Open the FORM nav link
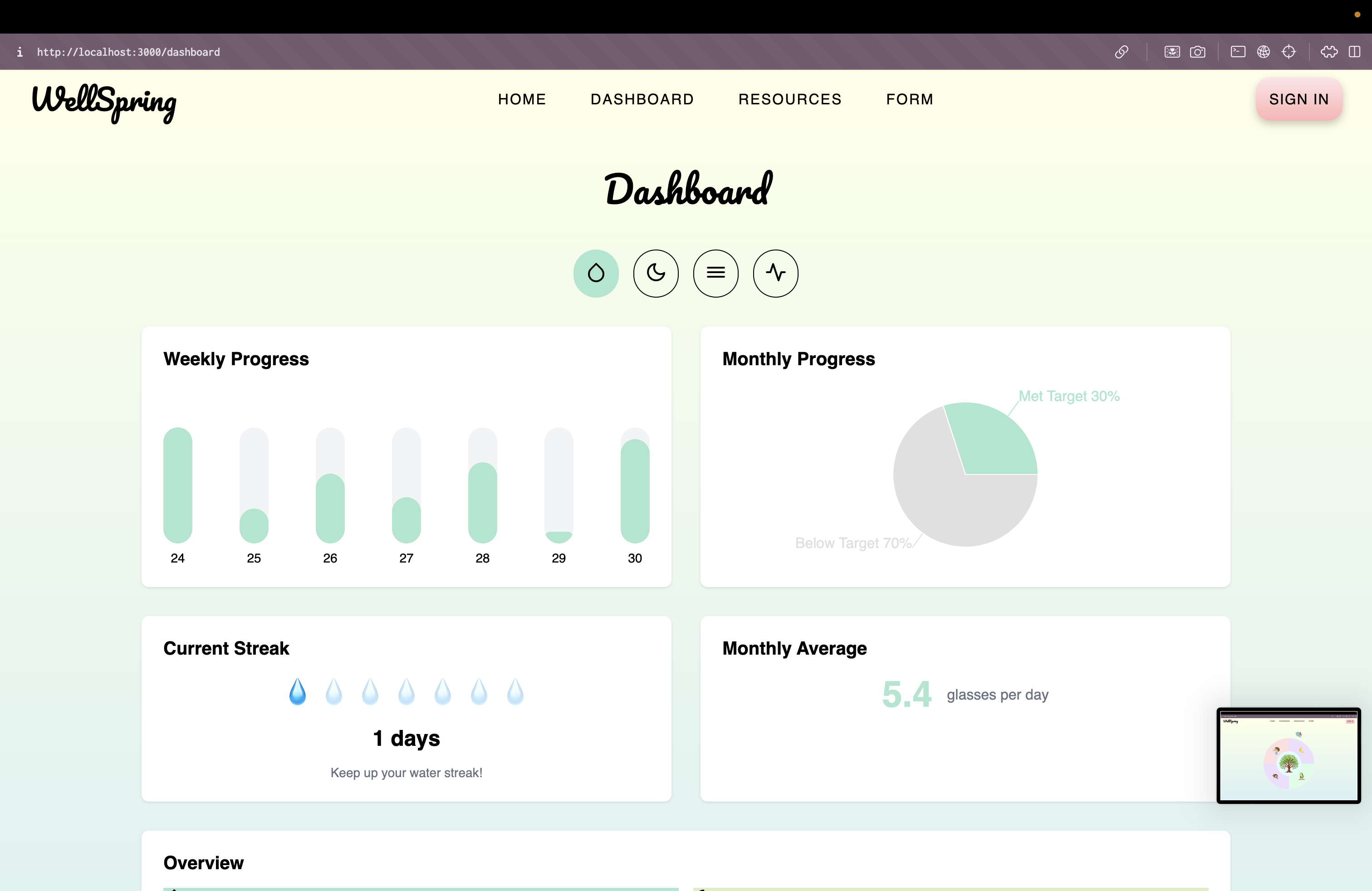 coord(909,99)
